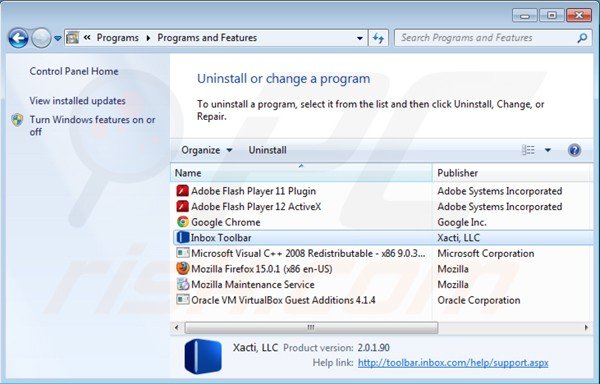Viewport: 600px width, 384px height.
Task: Click the Mozilla Maintenance Service icon
Action: 183,284
